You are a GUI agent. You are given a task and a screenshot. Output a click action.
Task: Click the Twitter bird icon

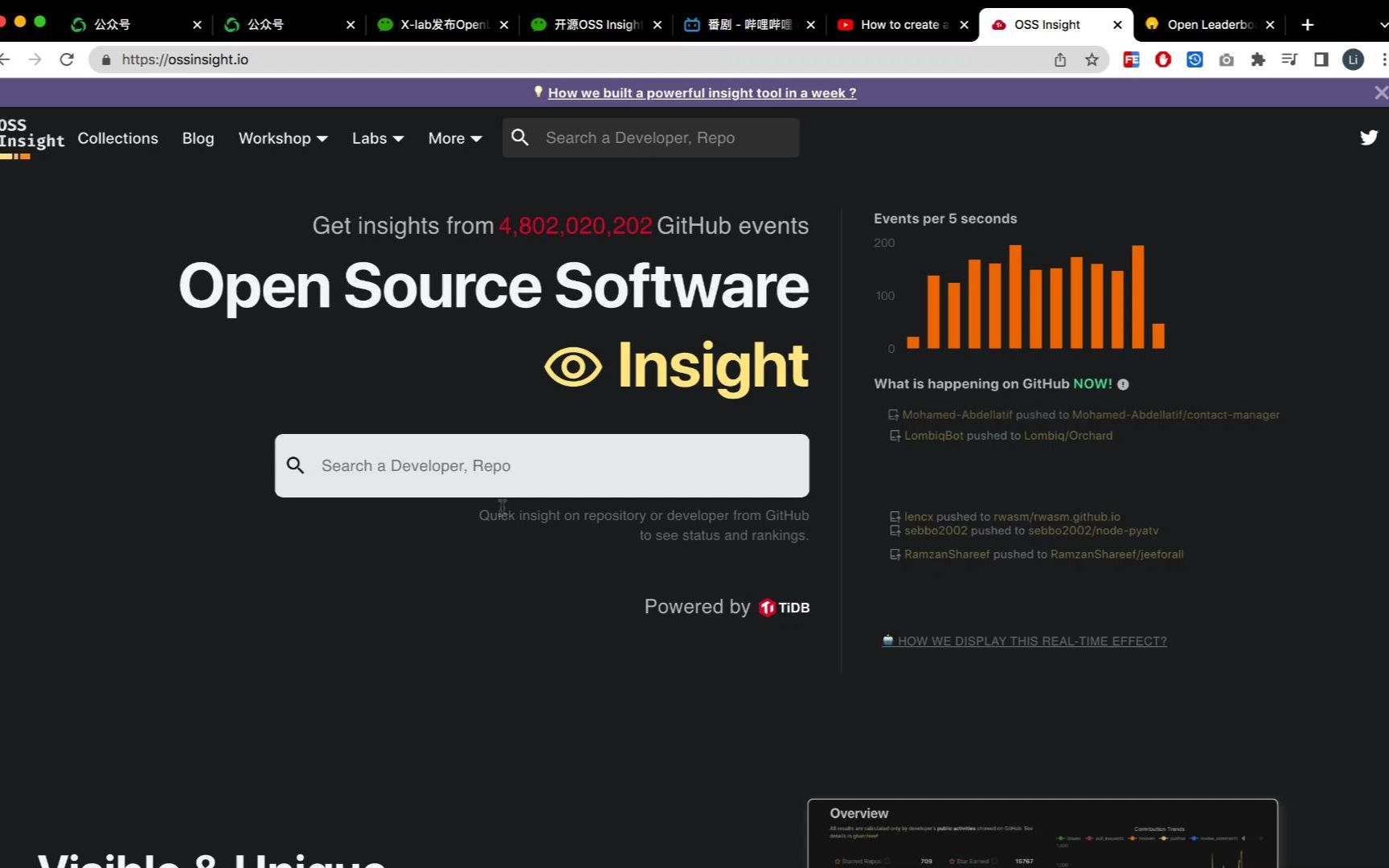1368,137
